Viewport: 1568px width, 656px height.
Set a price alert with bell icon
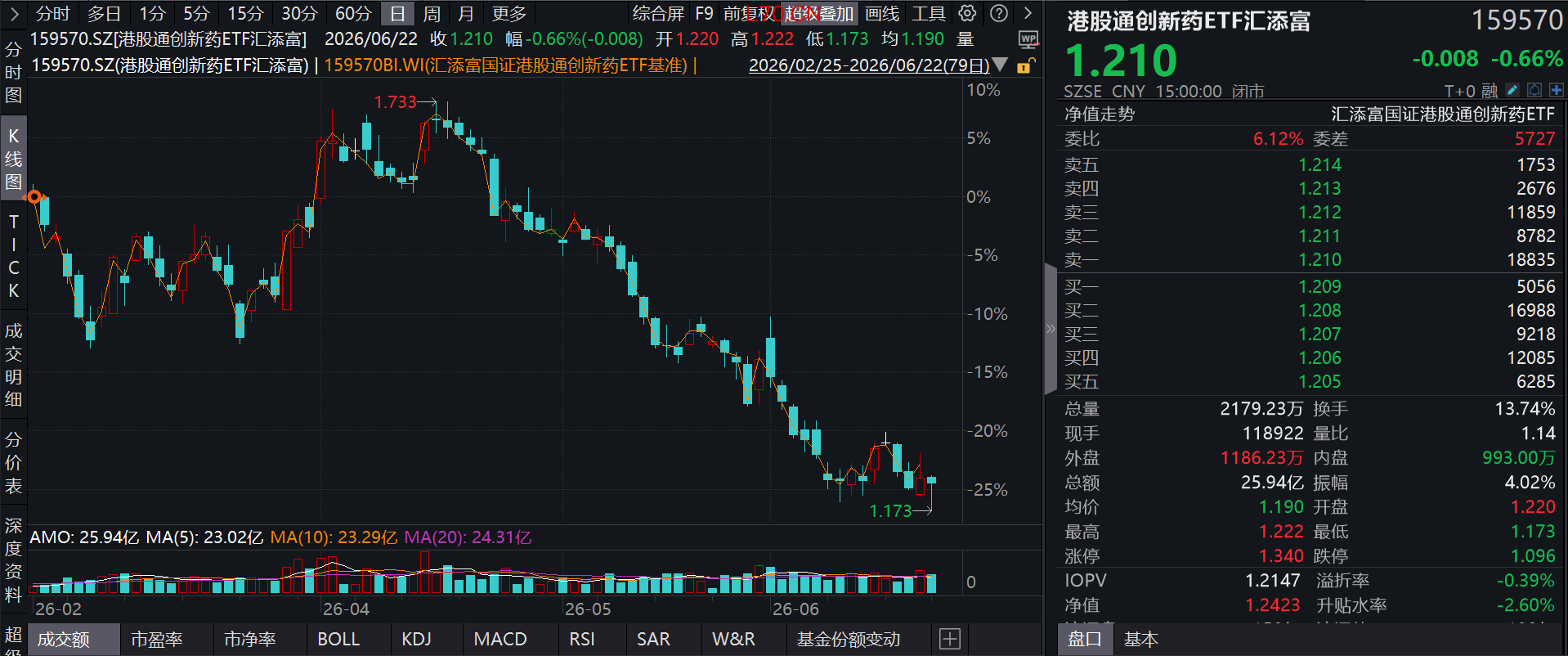pyautogui.click(x=1534, y=90)
